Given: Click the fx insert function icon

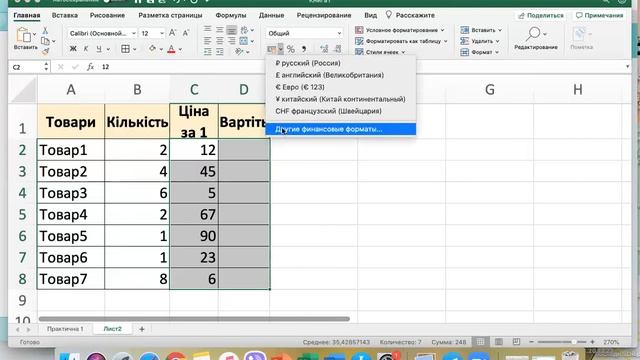Looking at the screenshot, I should (x=90, y=67).
